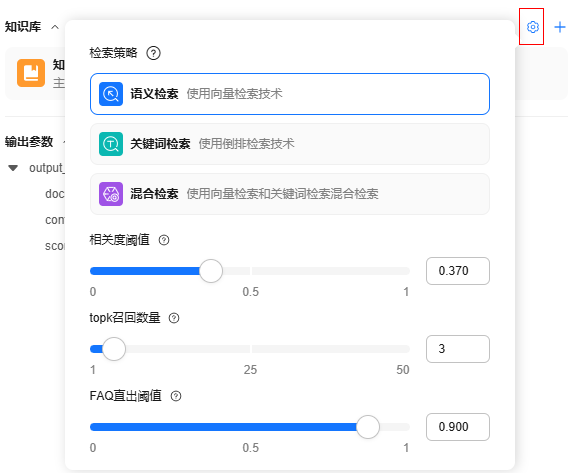Screen dimensions: 570x473
Task: Click the purple 混合检索 icon
Action: pyautogui.click(x=111, y=194)
